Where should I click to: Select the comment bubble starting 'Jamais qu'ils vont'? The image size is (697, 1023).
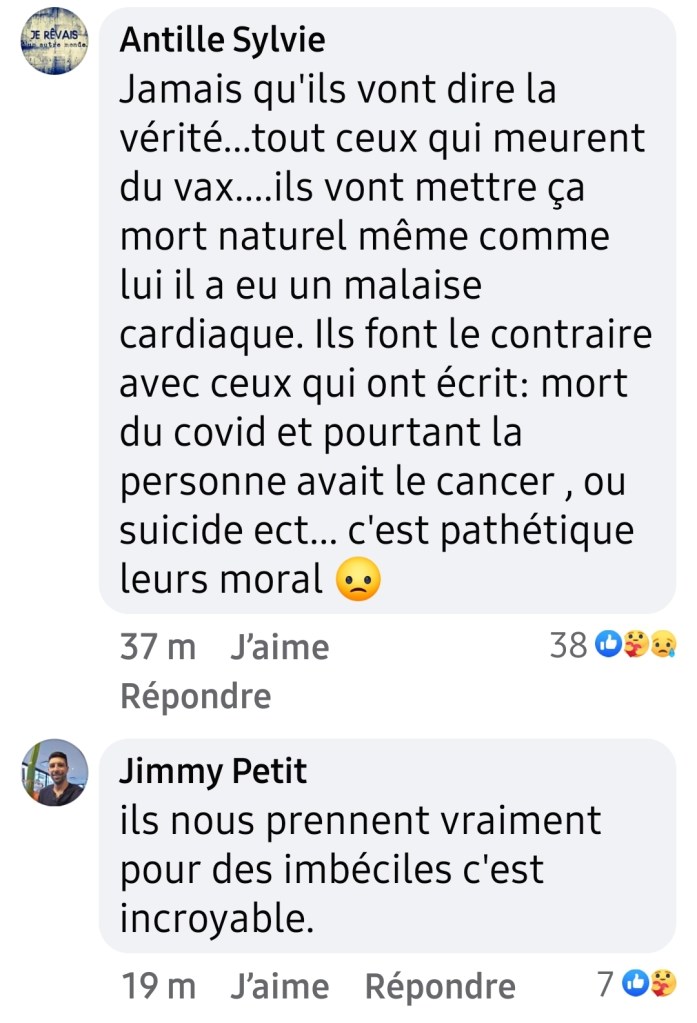[388, 311]
